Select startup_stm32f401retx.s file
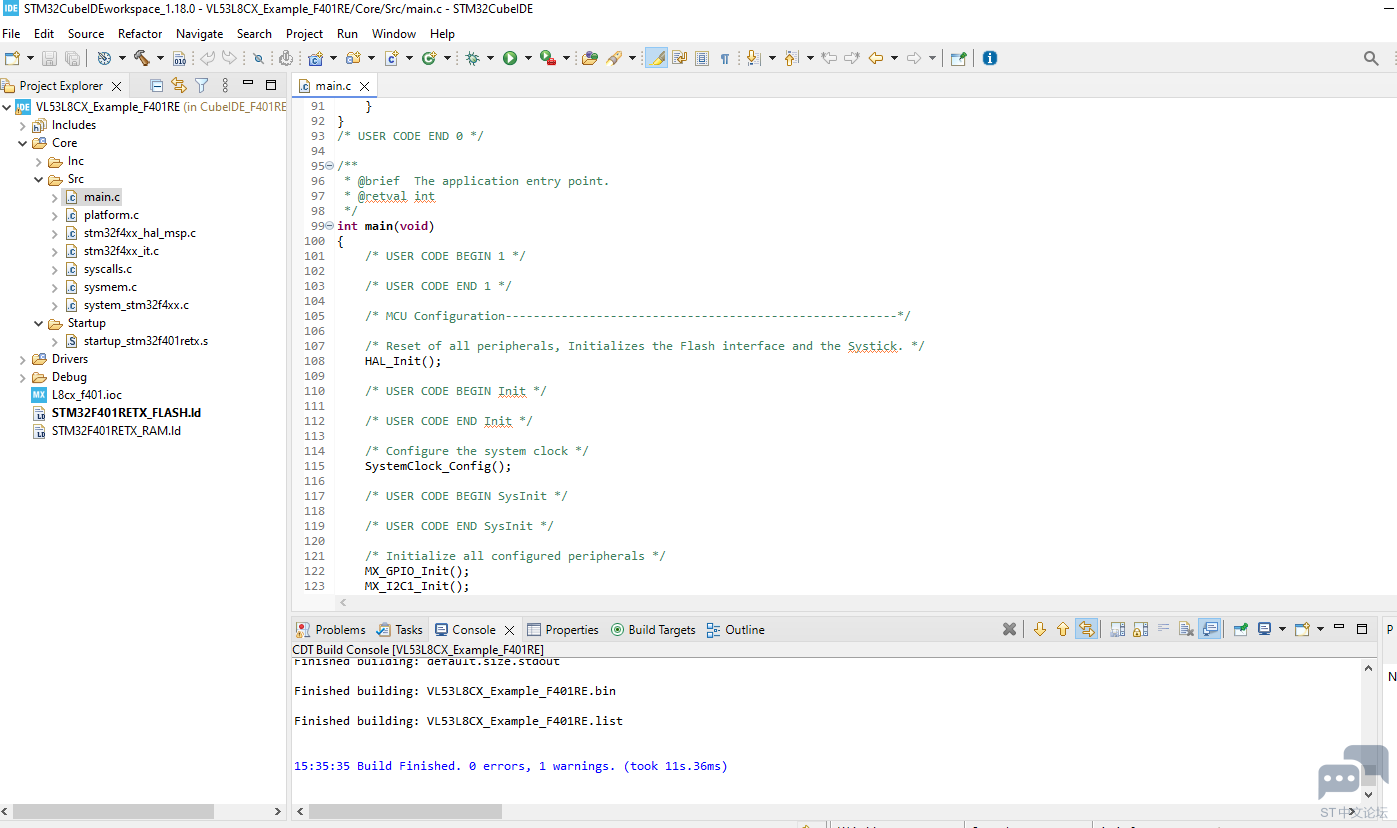The image size is (1397, 828). 145,341
